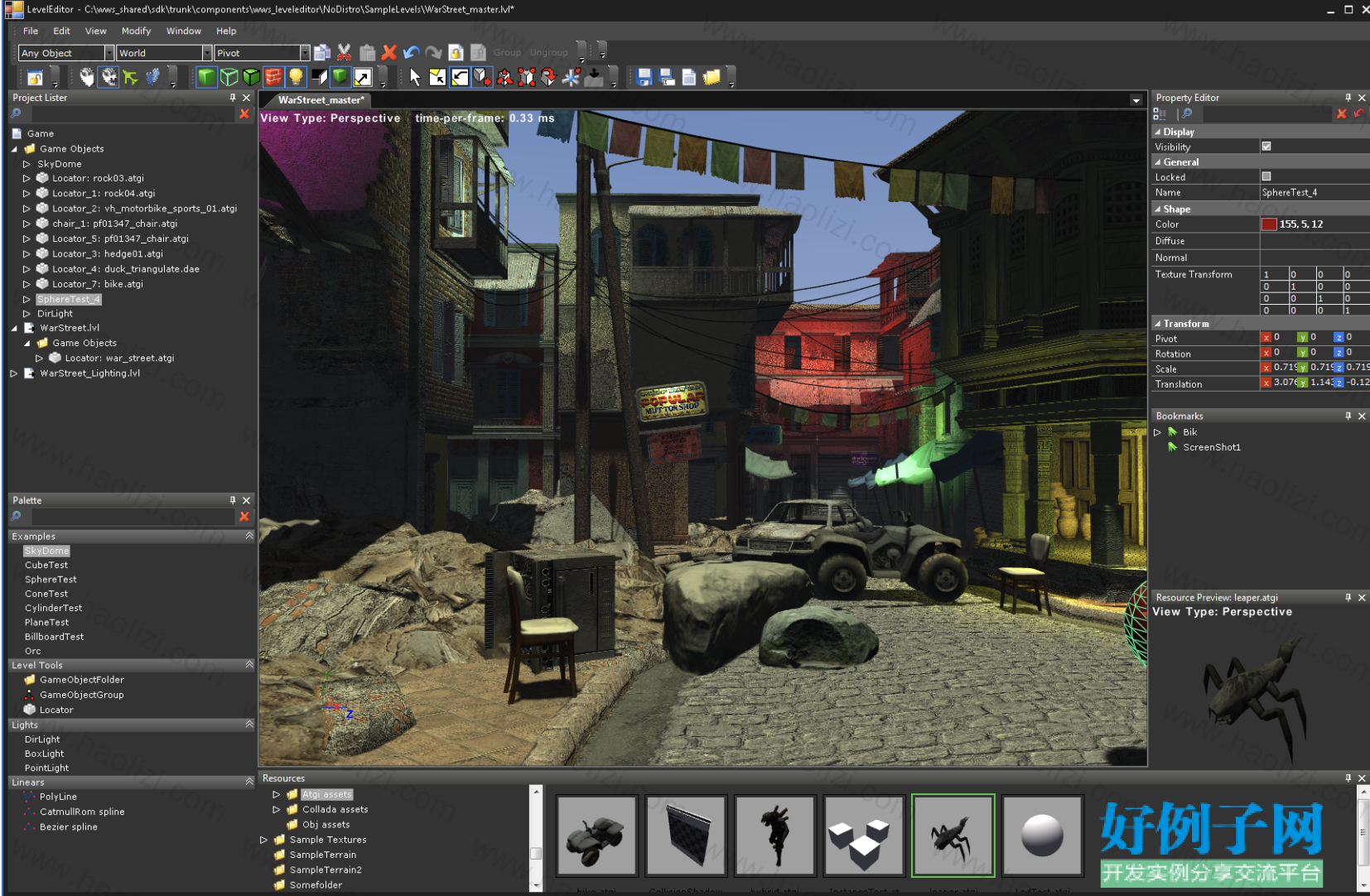Screen dimensions: 1370x896
Task: Open the View menu
Action: (96, 31)
